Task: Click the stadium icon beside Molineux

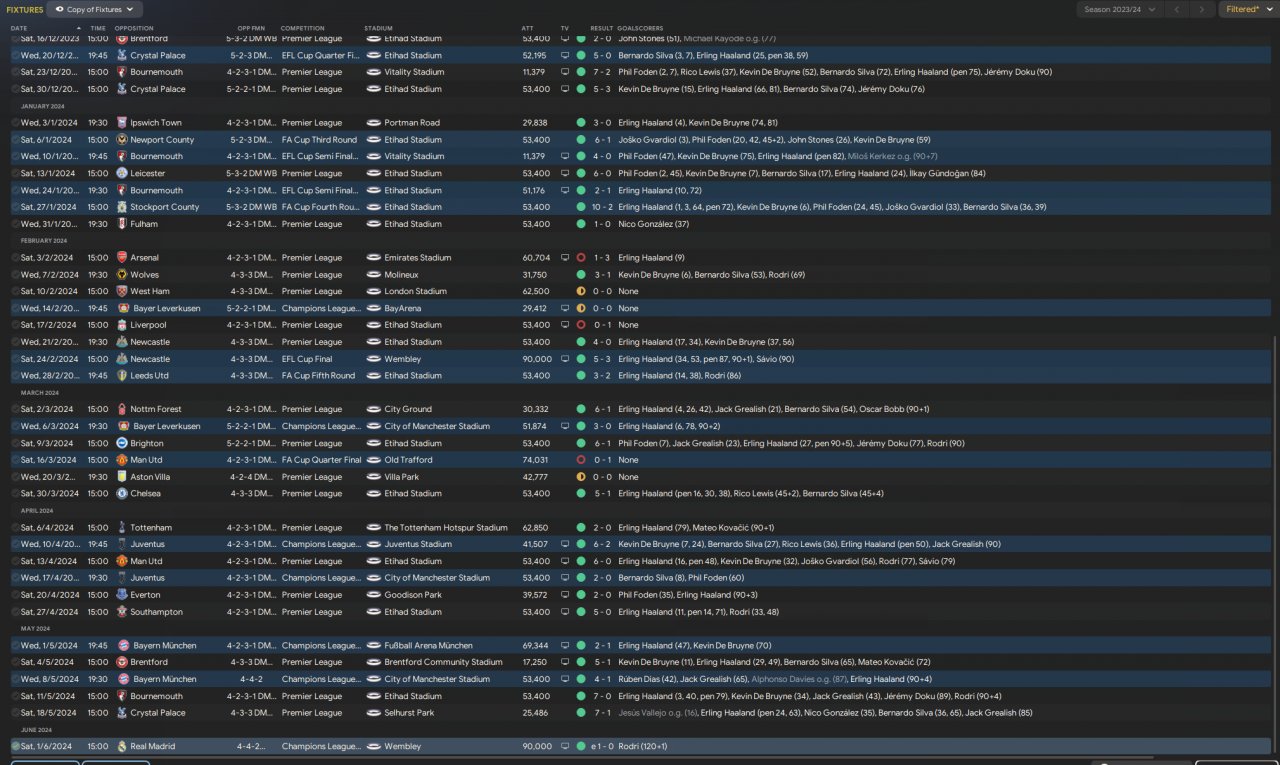Action: (374, 275)
